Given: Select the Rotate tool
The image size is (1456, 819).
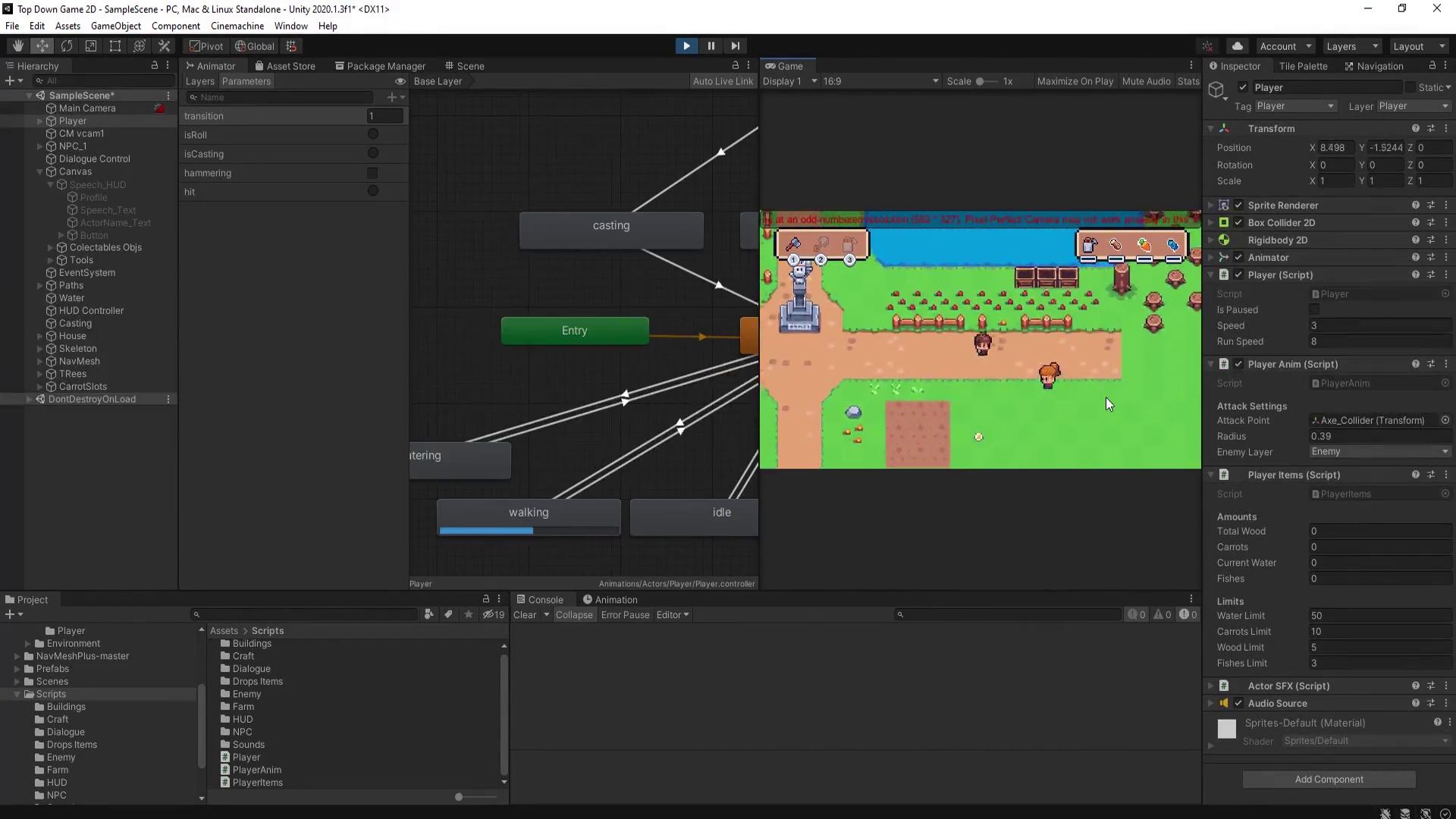Looking at the screenshot, I should (67, 46).
